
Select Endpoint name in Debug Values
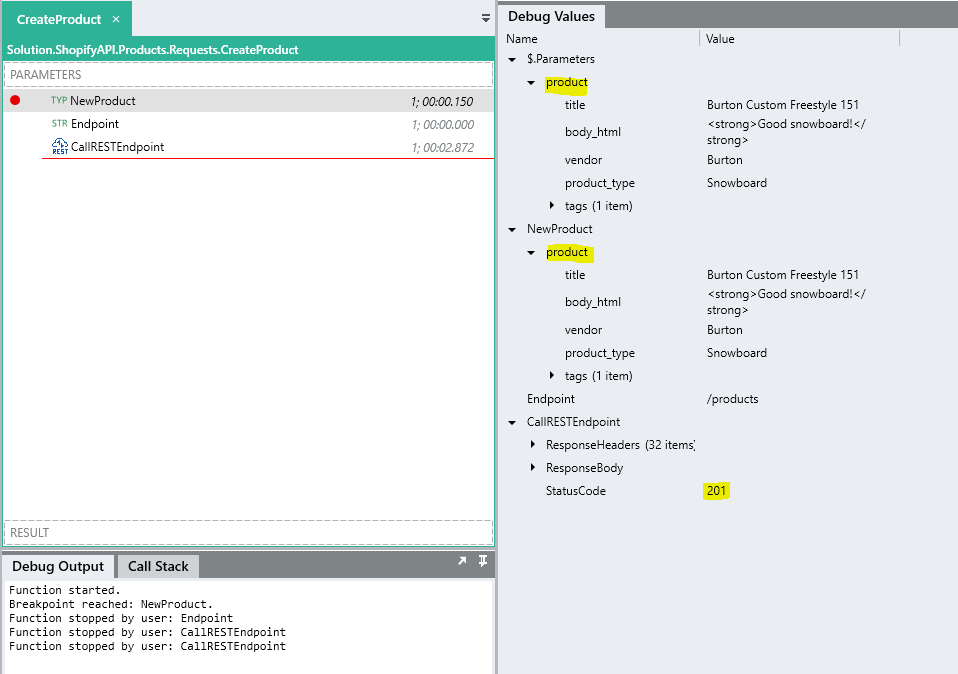(550, 399)
